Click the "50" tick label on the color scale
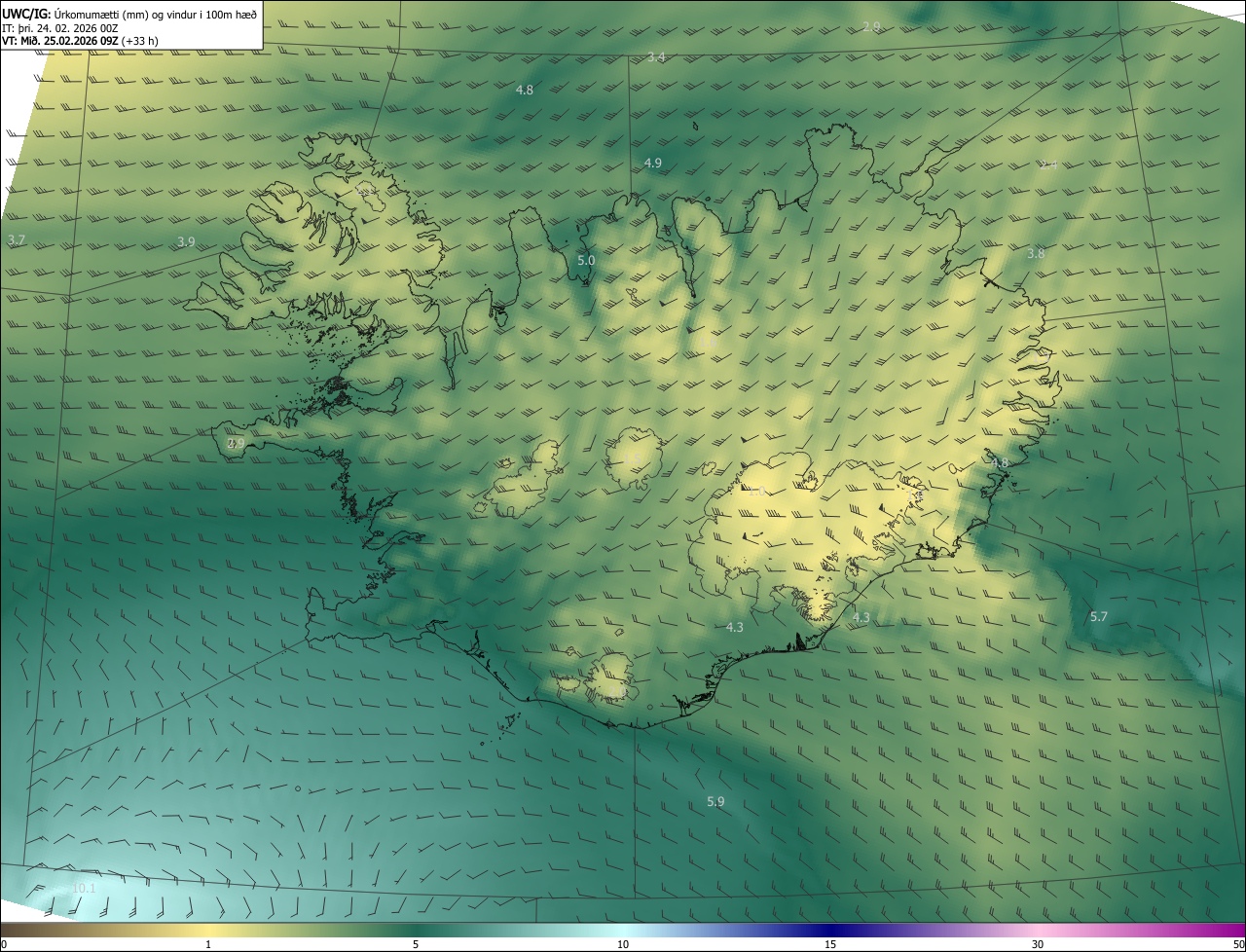1246x952 pixels. click(1238, 944)
